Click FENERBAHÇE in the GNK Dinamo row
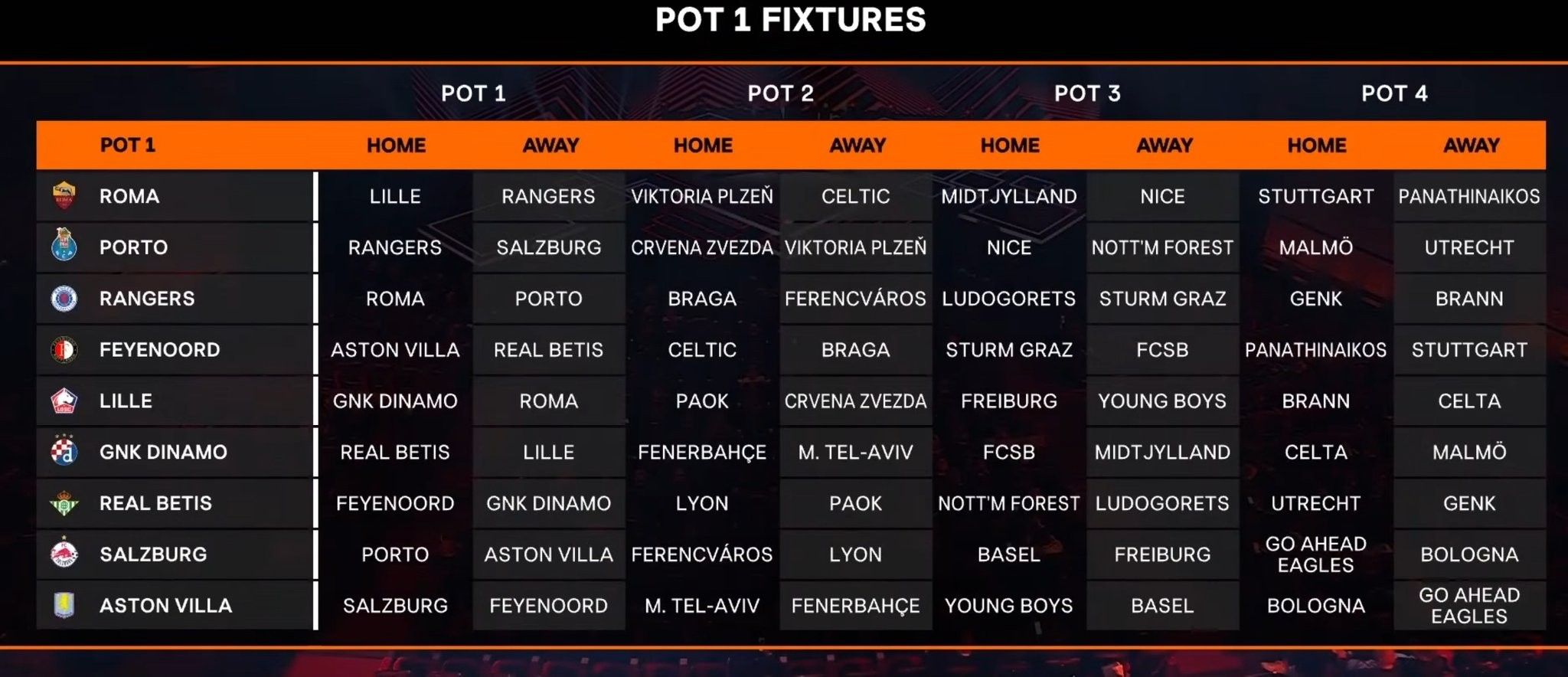1568x677 pixels. pos(702,453)
